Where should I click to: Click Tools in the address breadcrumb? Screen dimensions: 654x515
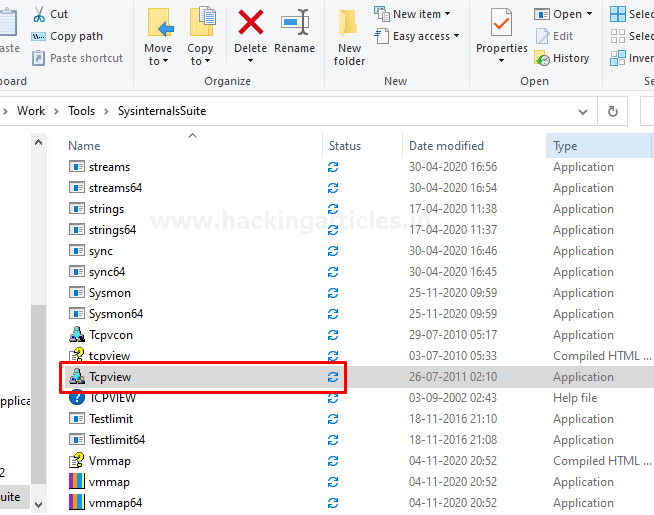click(x=81, y=111)
